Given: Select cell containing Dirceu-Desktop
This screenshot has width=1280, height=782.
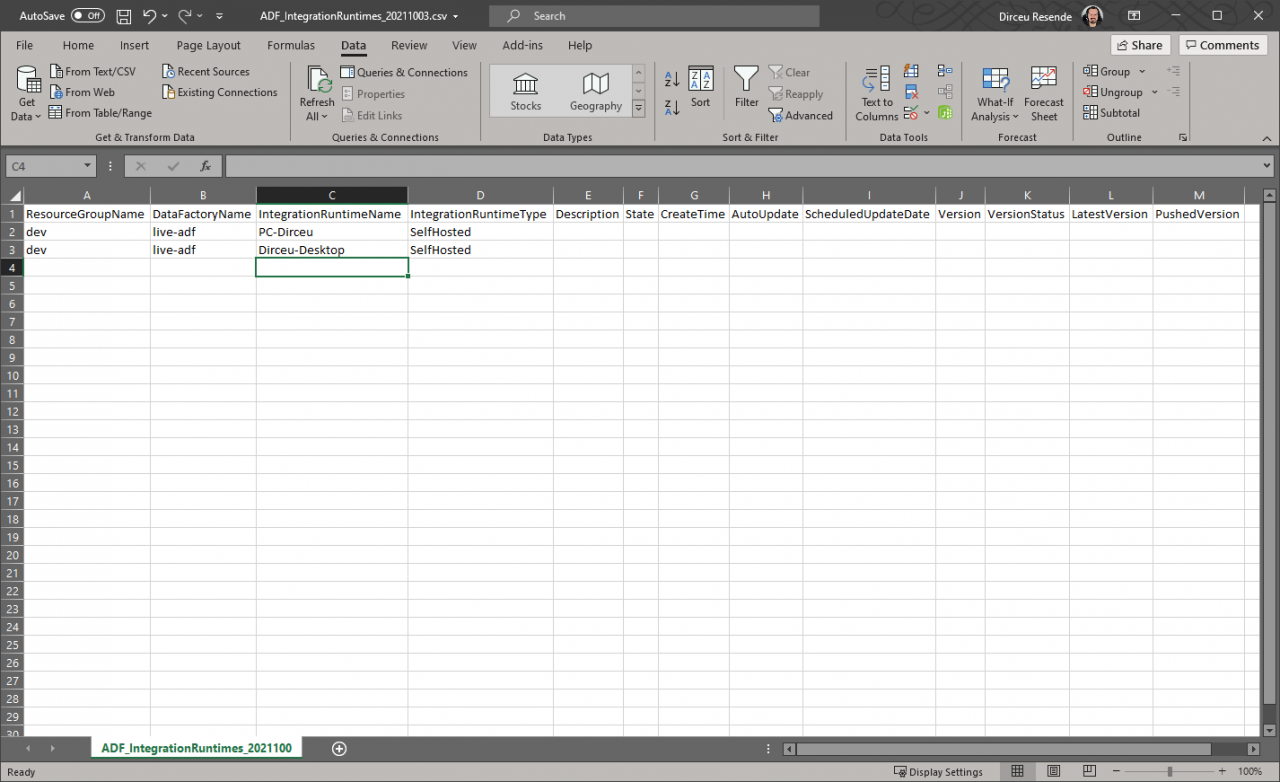Looking at the screenshot, I should click(x=331, y=250).
